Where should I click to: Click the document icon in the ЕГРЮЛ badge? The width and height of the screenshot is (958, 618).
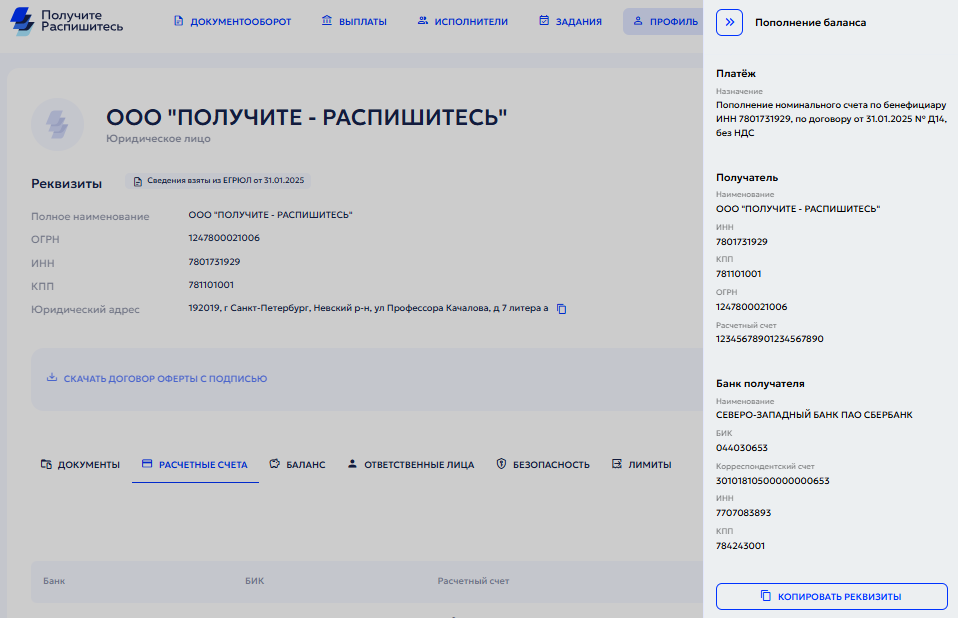(137, 181)
